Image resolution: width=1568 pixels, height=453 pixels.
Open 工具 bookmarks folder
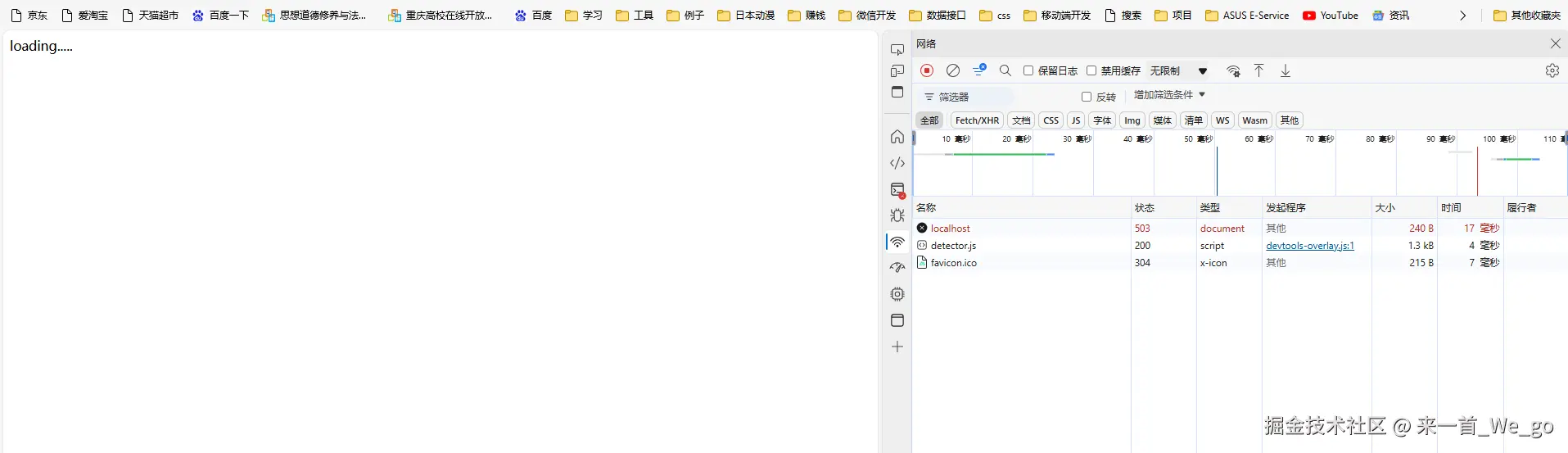pyautogui.click(x=635, y=16)
